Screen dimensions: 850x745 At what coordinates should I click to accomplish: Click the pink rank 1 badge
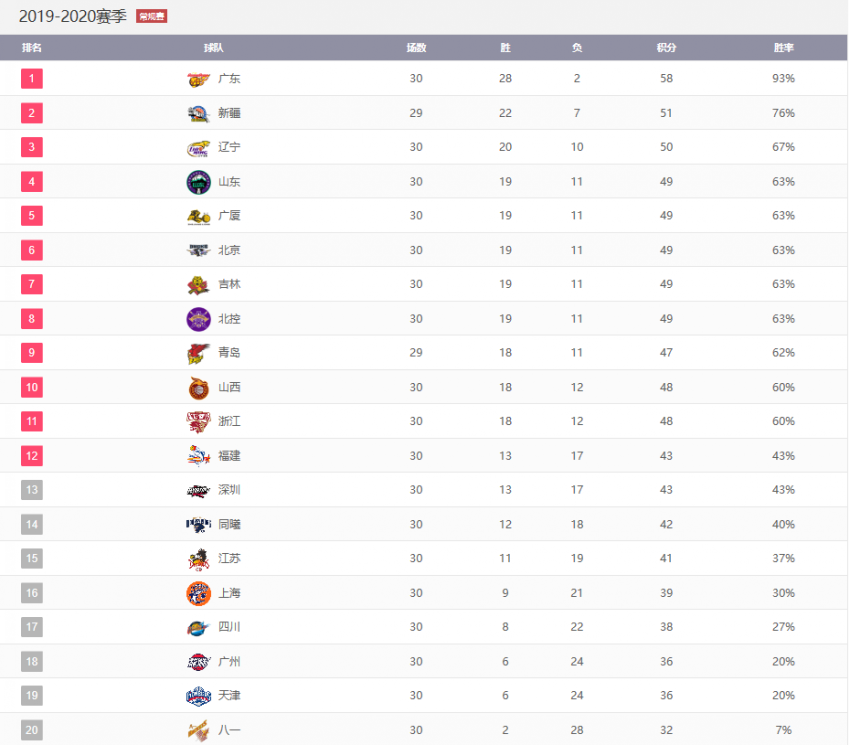[x=32, y=79]
